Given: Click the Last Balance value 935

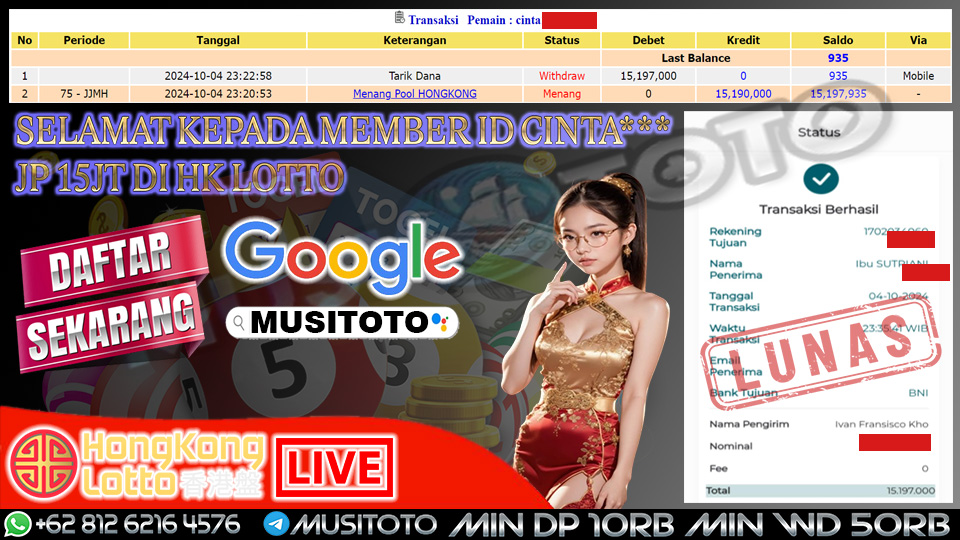Looking at the screenshot, I should click(x=838, y=58).
